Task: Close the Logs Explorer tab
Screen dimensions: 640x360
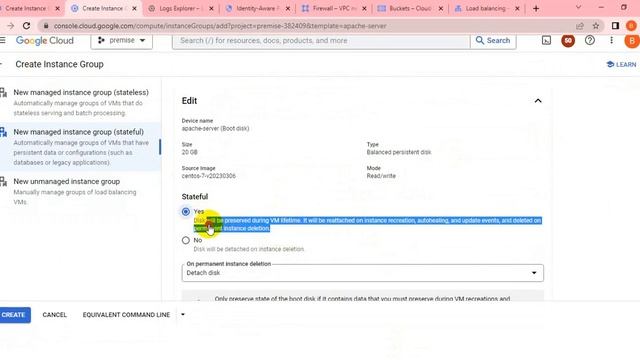Action: point(211,8)
